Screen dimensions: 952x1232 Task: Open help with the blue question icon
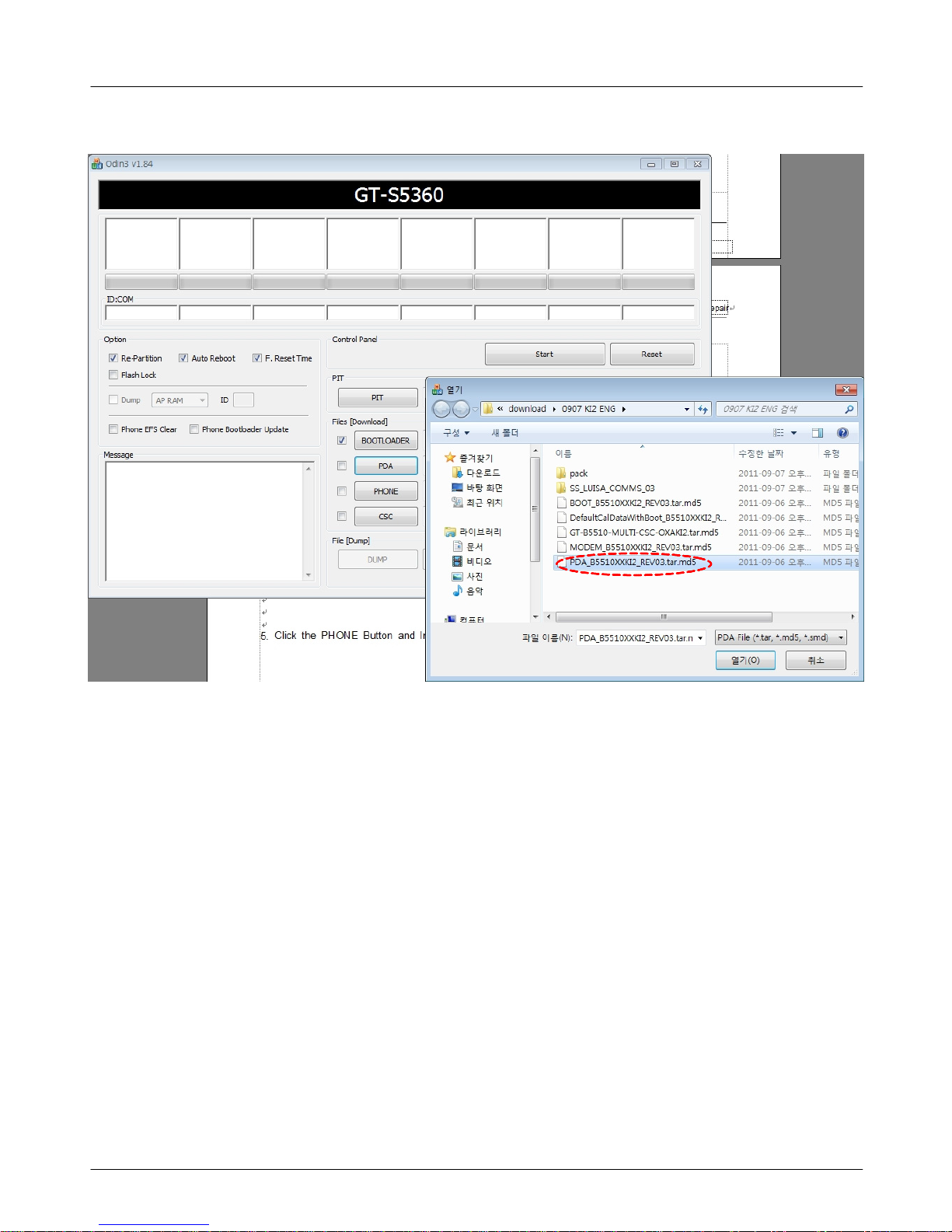point(842,433)
